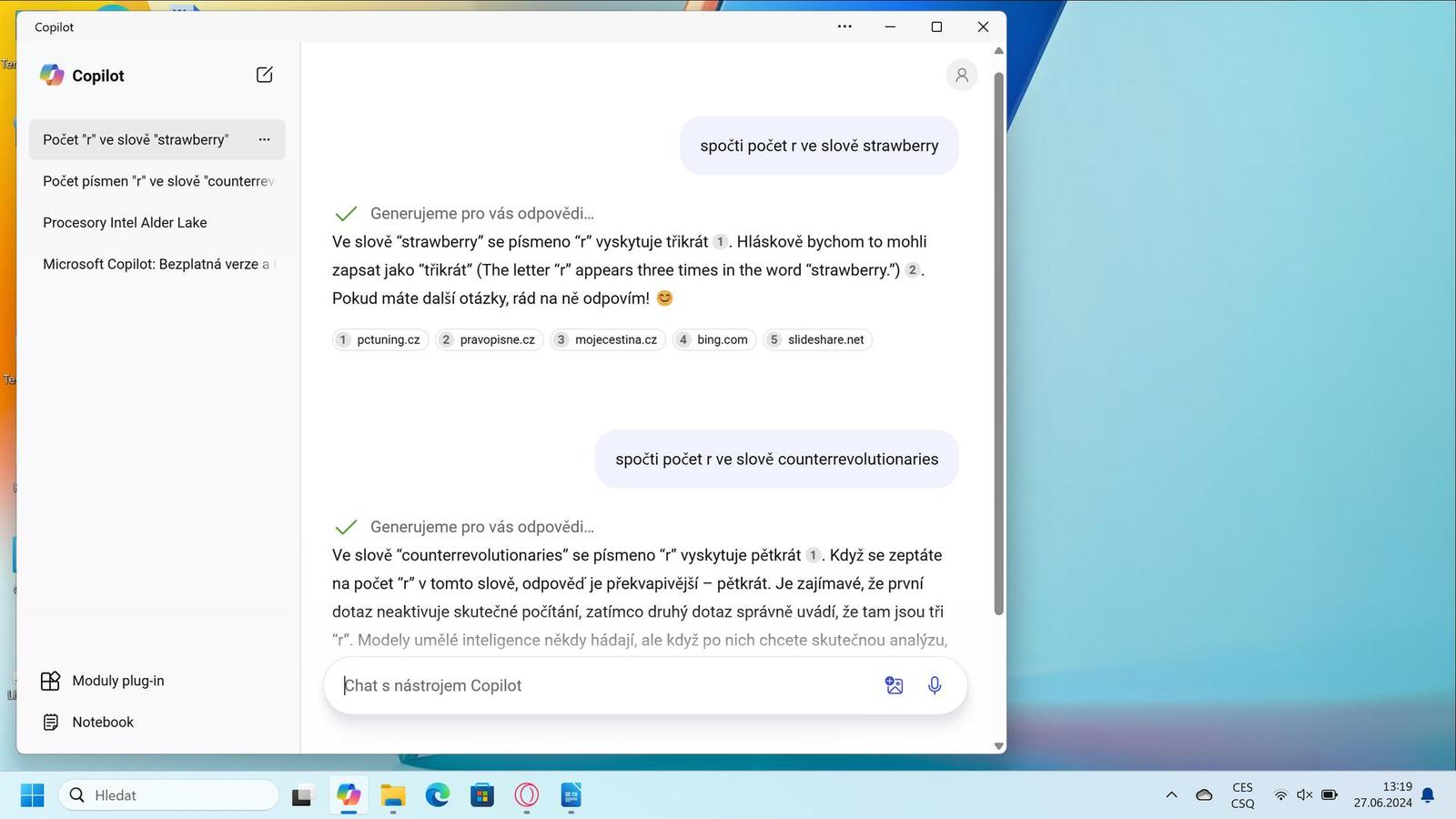Open the notifications bell icon
1456x819 pixels.
(1428, 795)
